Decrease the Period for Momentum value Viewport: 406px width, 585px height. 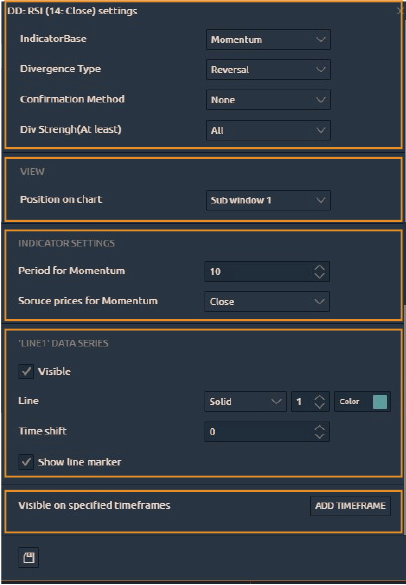pos(319,275)
